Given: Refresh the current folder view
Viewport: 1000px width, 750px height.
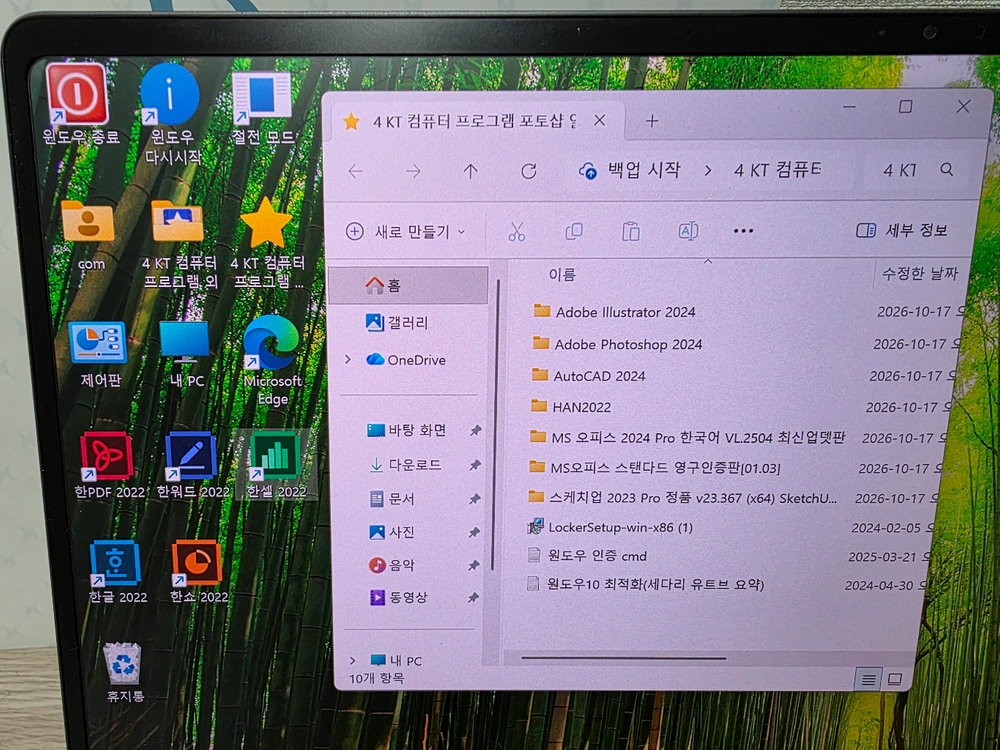Looking at the screenshot, I should click(x=529, y=171).
